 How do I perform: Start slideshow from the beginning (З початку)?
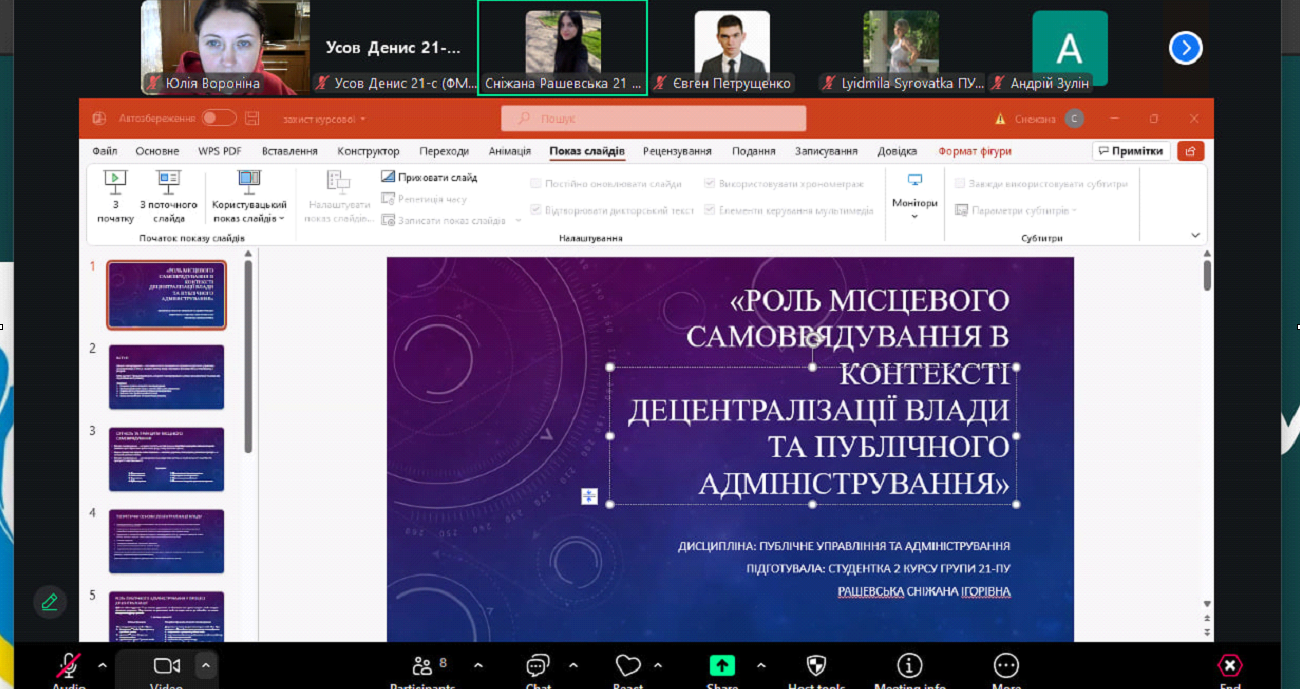point(115,195)
